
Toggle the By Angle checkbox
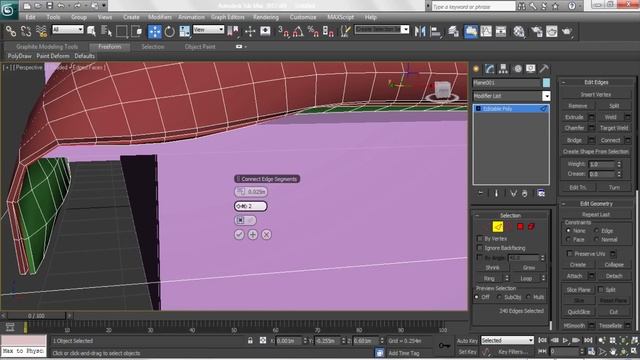click(480, 258)
